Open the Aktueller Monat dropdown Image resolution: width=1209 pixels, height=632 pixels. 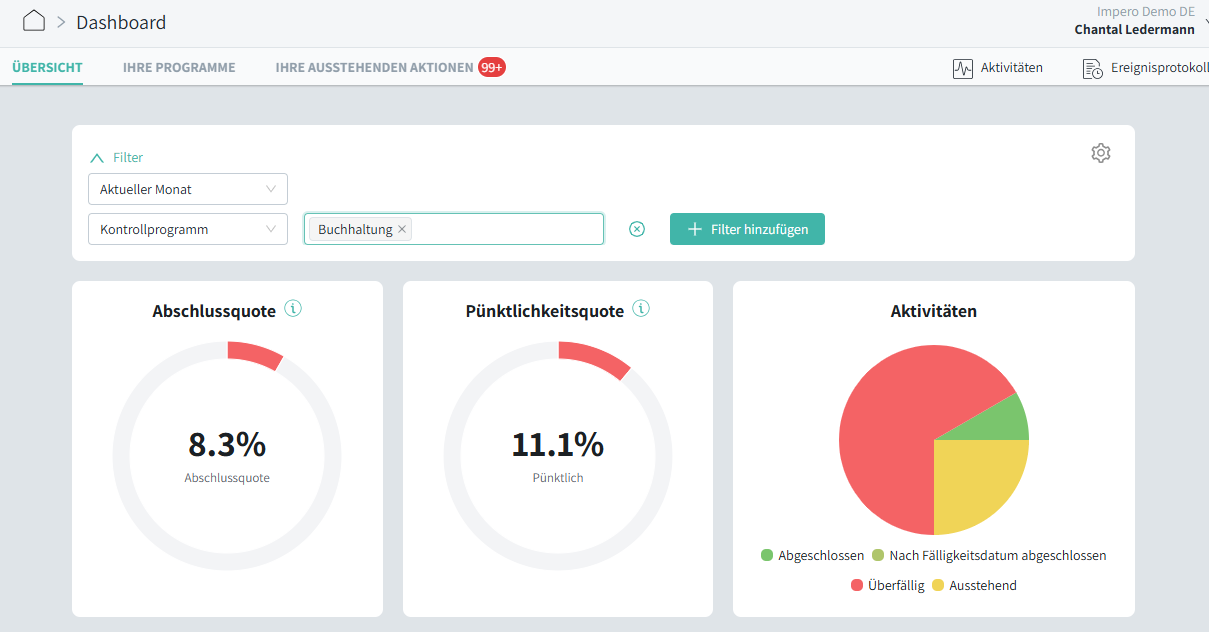click(188, 189)
